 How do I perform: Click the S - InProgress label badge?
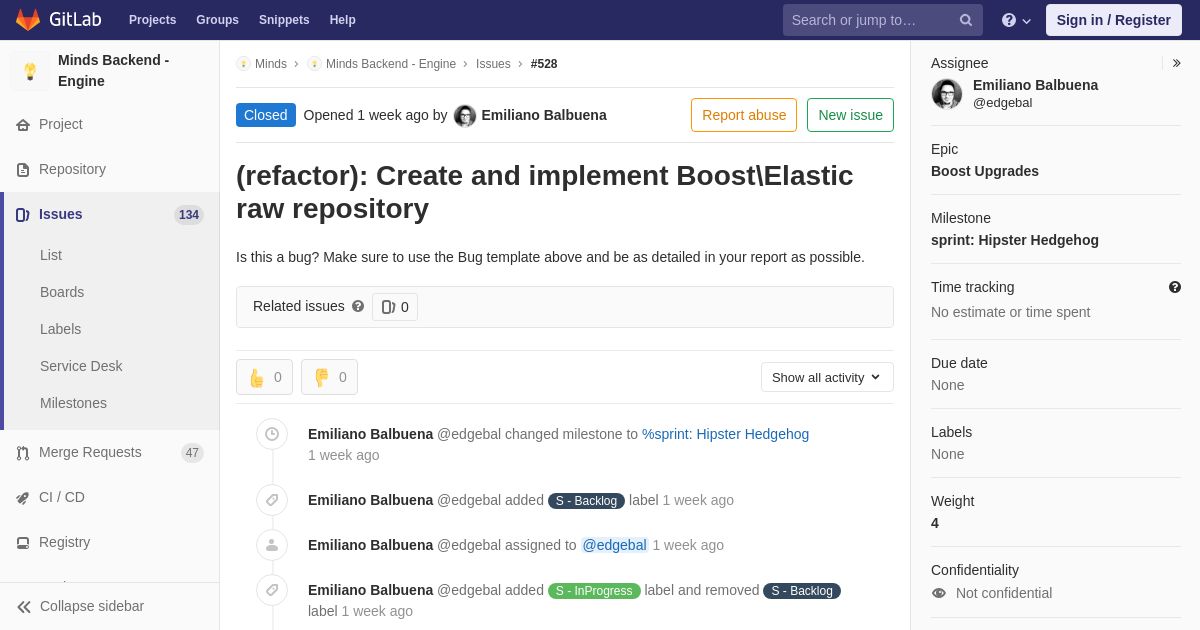[x=594, y=591]
